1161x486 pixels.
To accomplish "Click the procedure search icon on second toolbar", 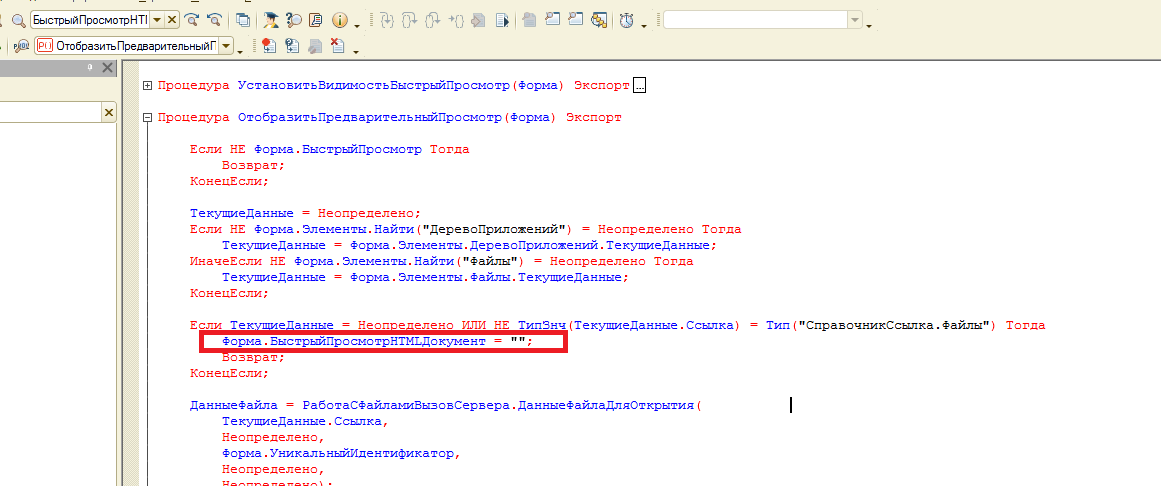I will (x=20, y=46).
